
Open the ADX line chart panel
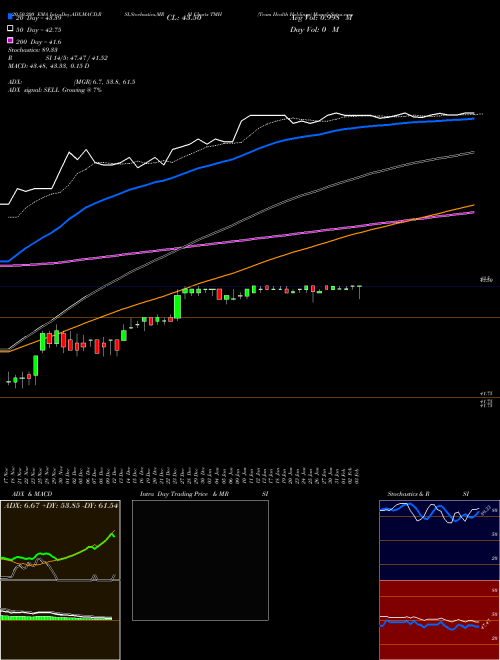pos(60,540)
